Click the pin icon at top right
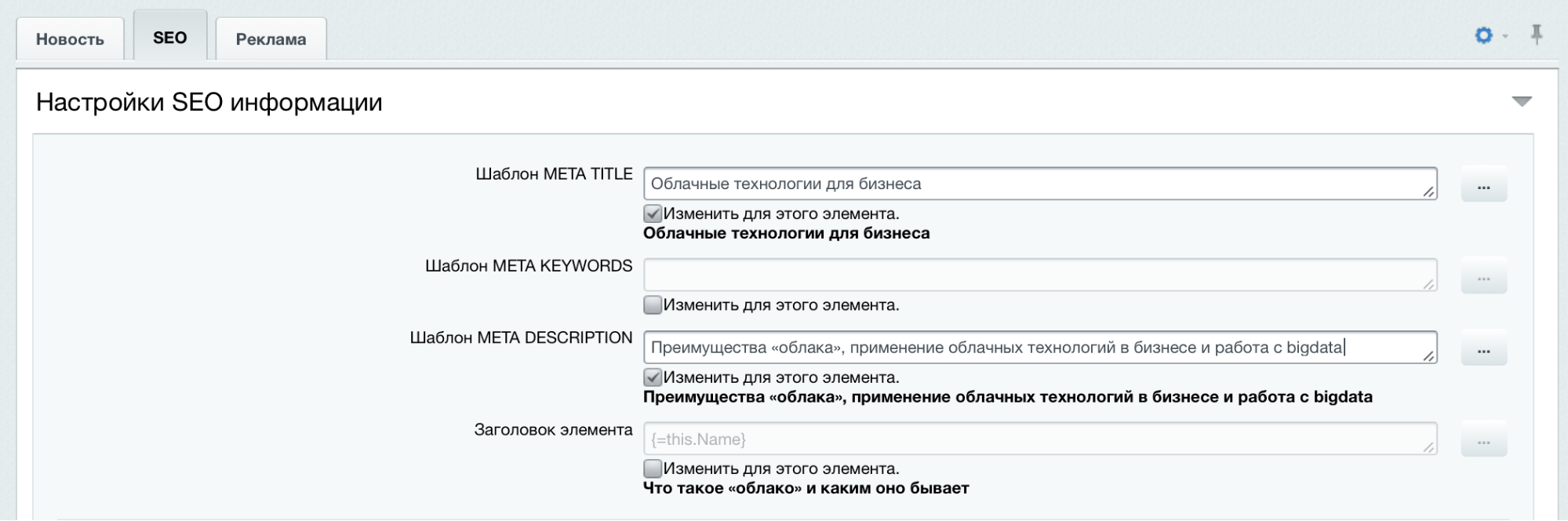 click(x=1537, y=35)
